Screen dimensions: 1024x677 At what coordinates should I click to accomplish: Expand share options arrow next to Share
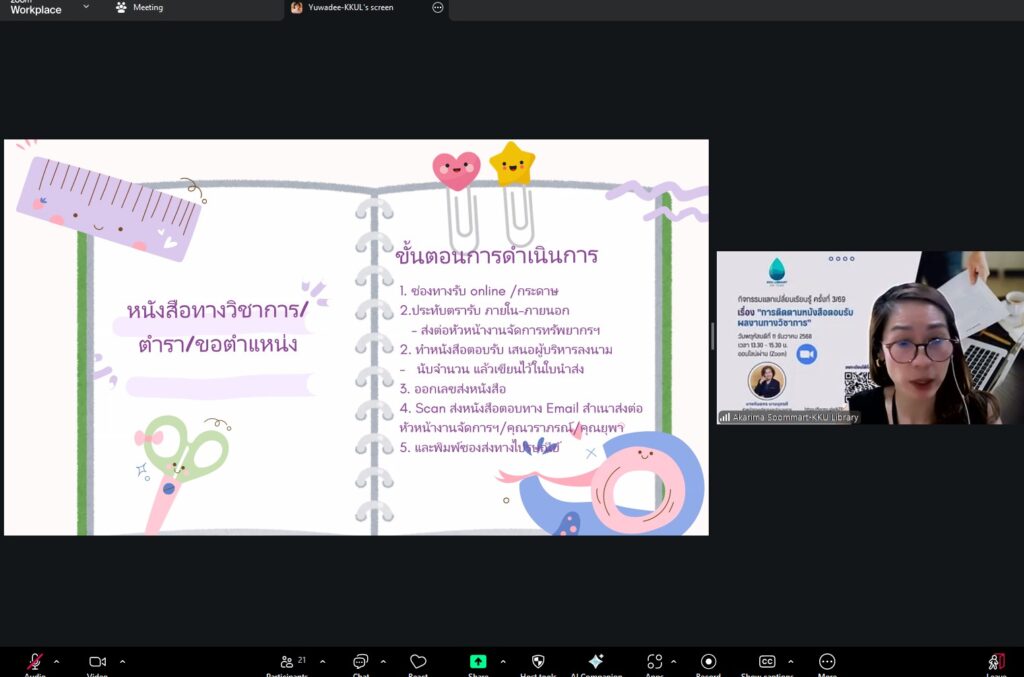(x=502, y=661)
